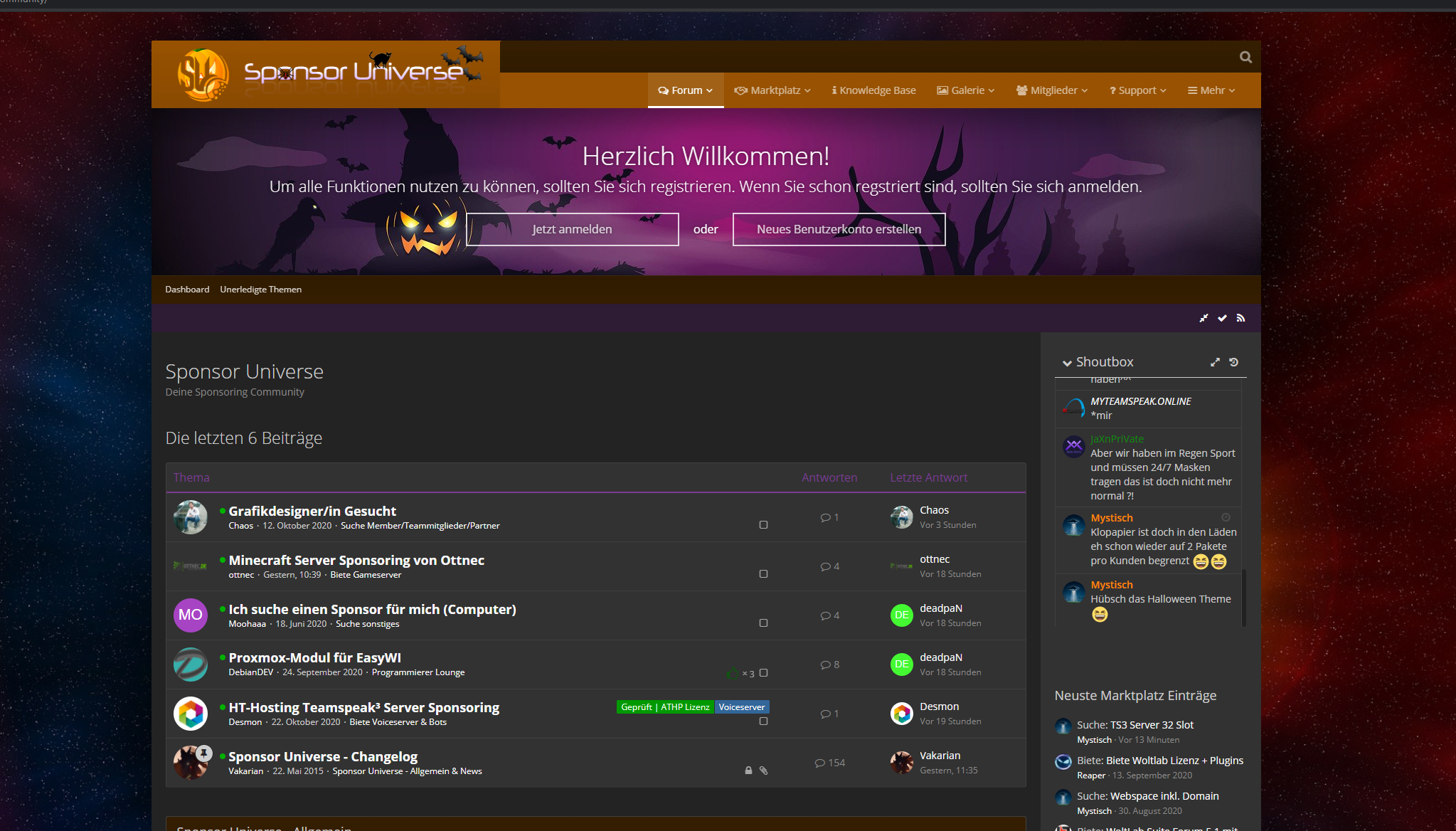Click the RSS feed icon
1456x831 pixels.
(x=1240, y=318)
